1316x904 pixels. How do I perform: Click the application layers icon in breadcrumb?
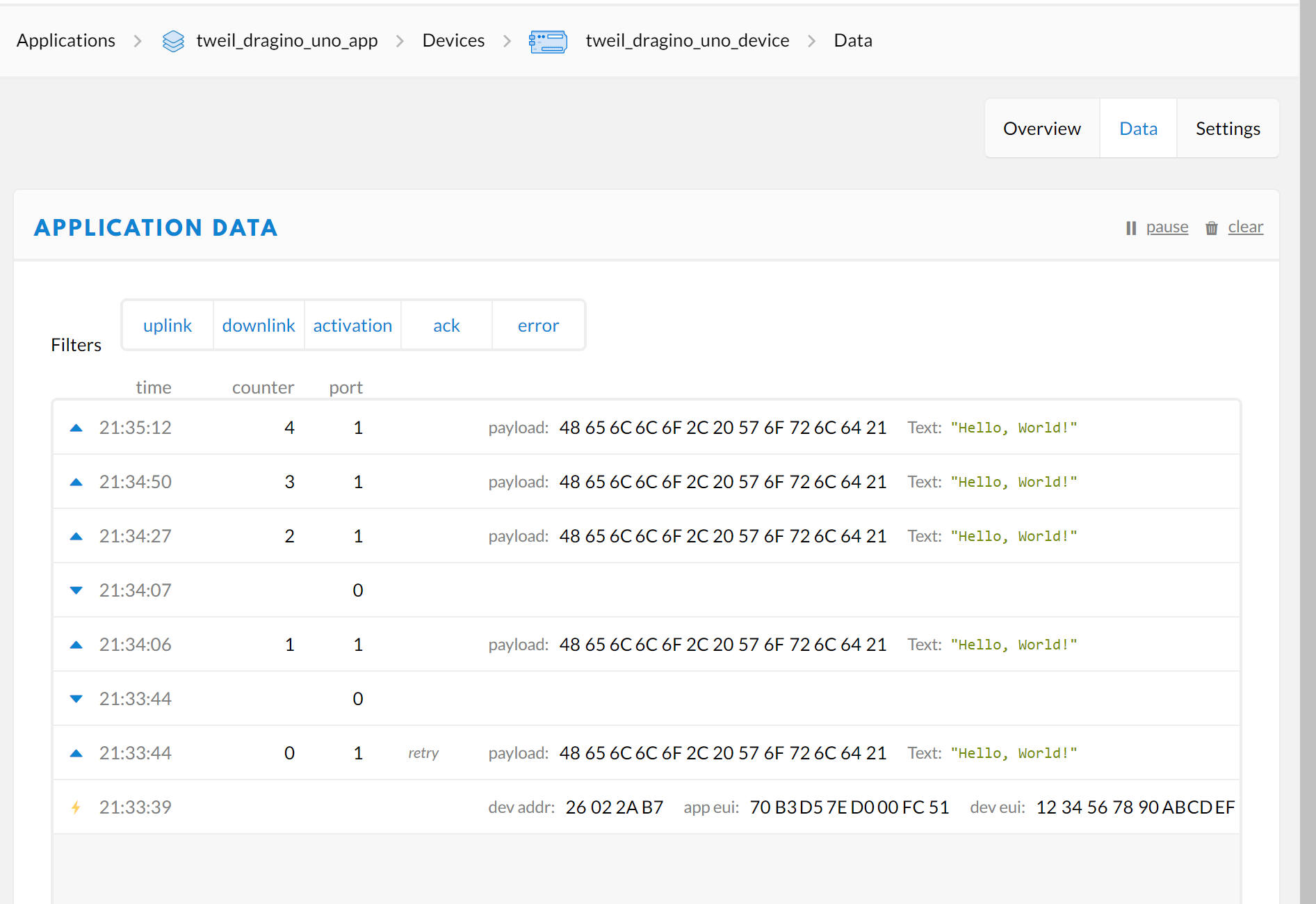point(173,41)
